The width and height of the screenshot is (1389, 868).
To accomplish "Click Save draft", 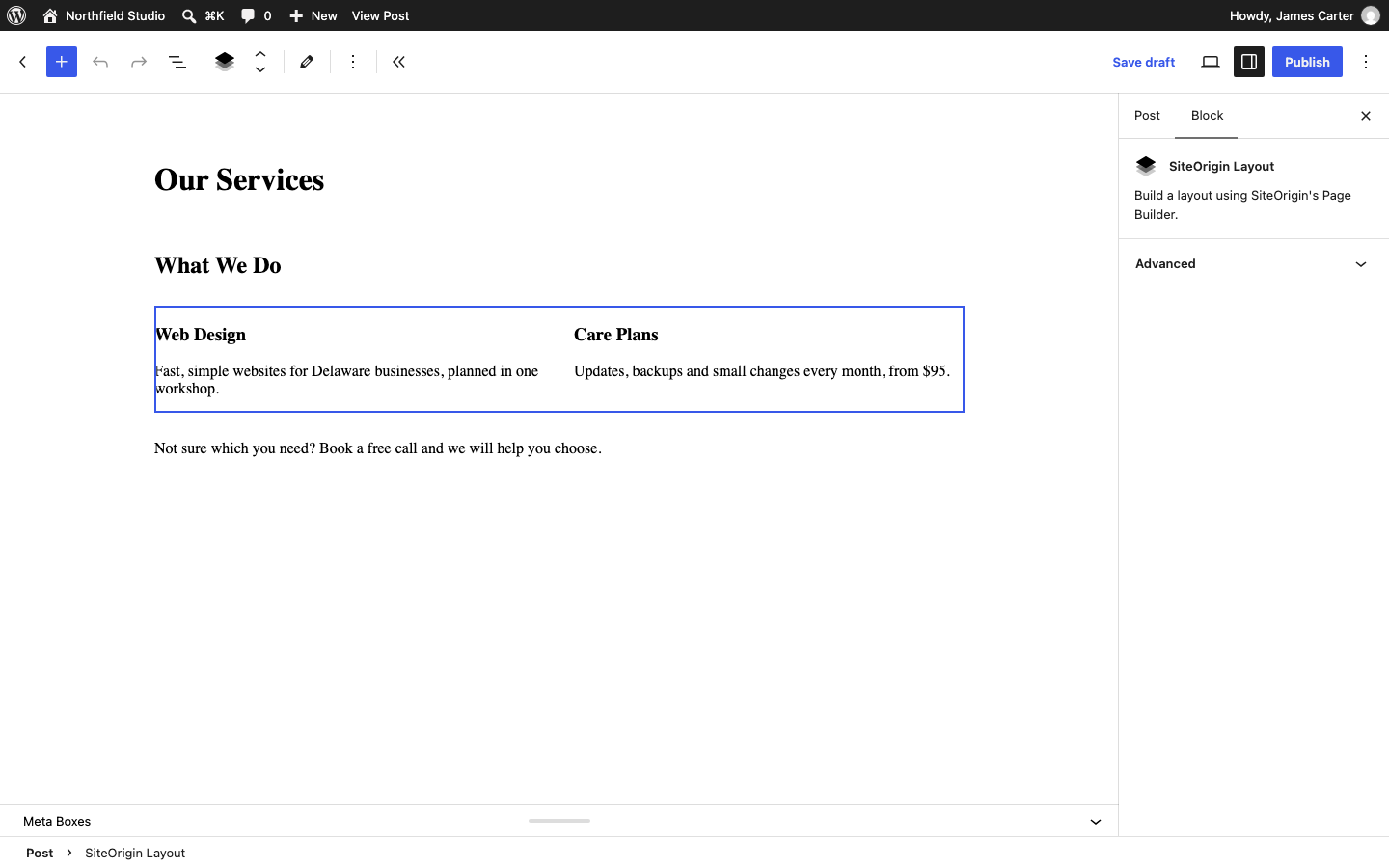I will point(1144,62).
